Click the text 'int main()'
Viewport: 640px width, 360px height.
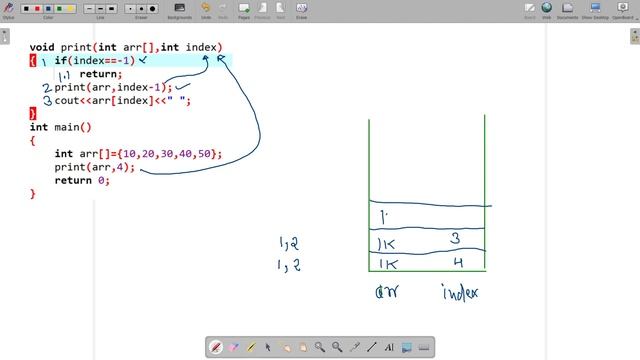[60, 127]
